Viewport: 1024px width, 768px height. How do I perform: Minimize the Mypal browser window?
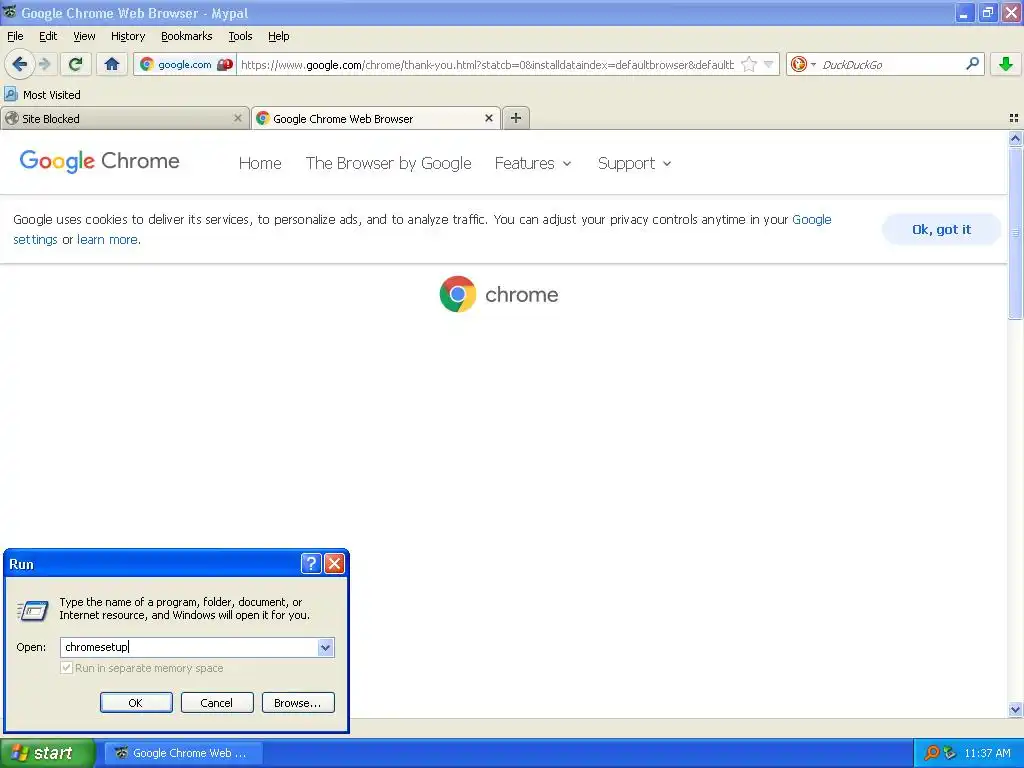coord(965,12)
